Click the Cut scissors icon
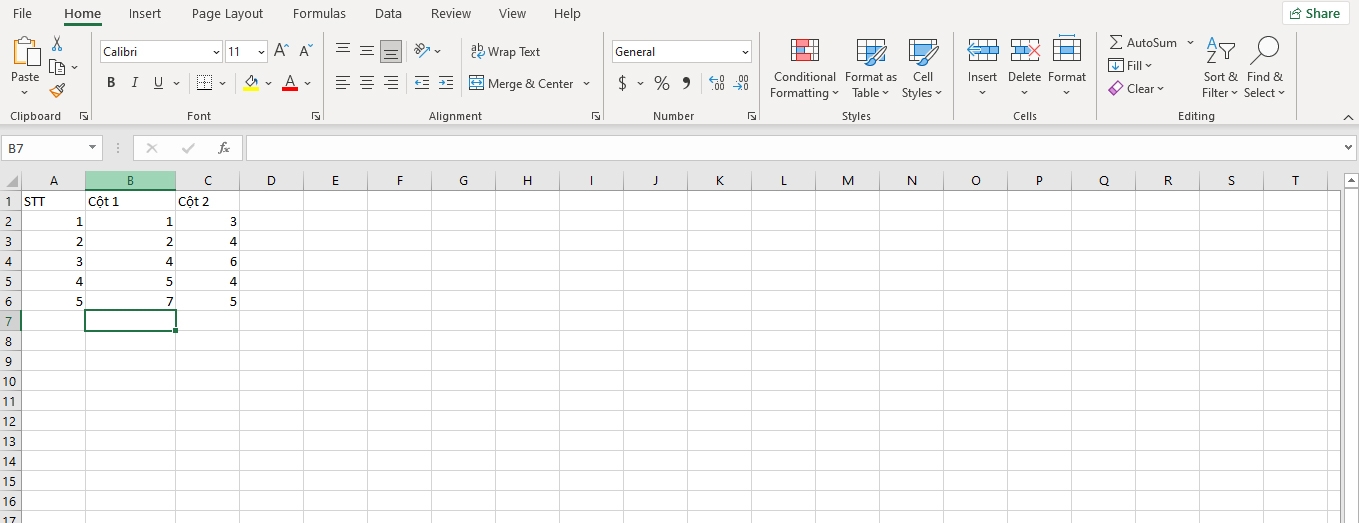 57,43
